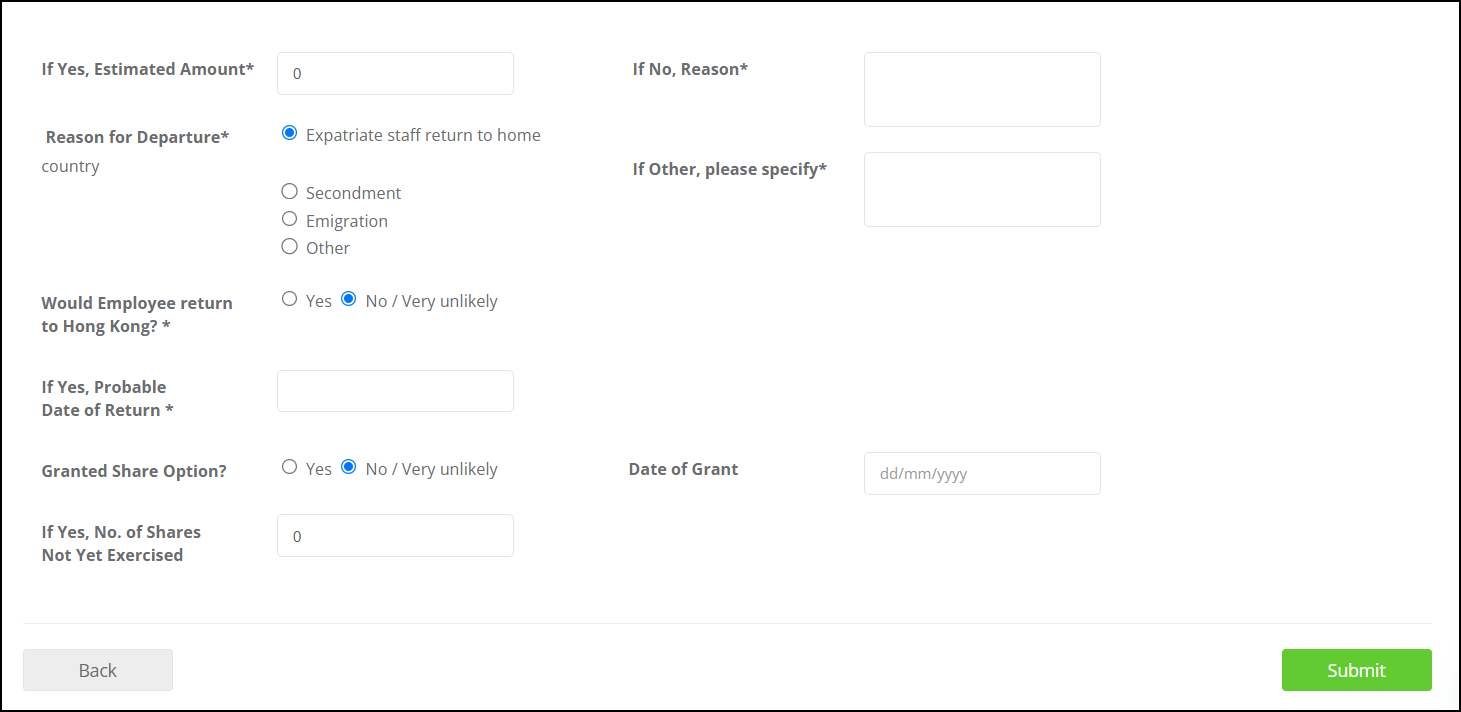Click into the 'If No, Reason' text area
Viewport: 1461px width, 712px height.
pos(982,90)
